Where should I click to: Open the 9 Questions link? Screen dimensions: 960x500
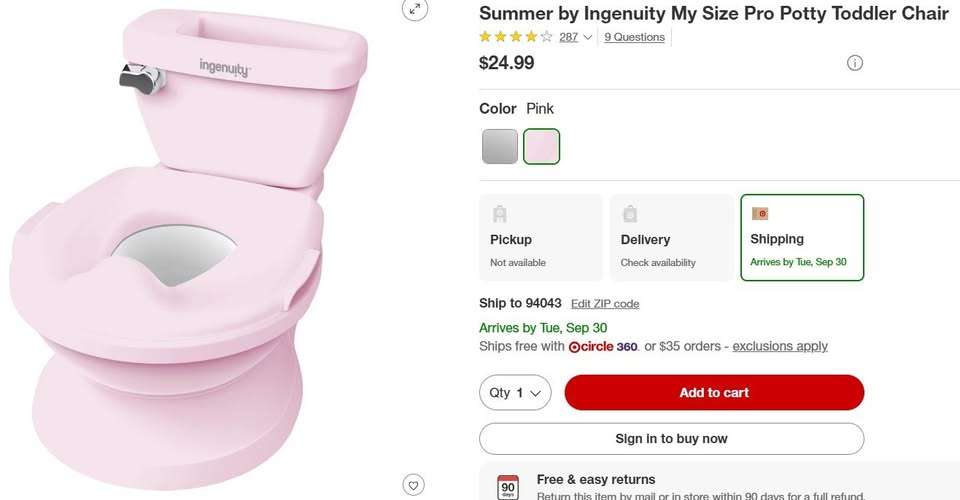pos(634,37)
